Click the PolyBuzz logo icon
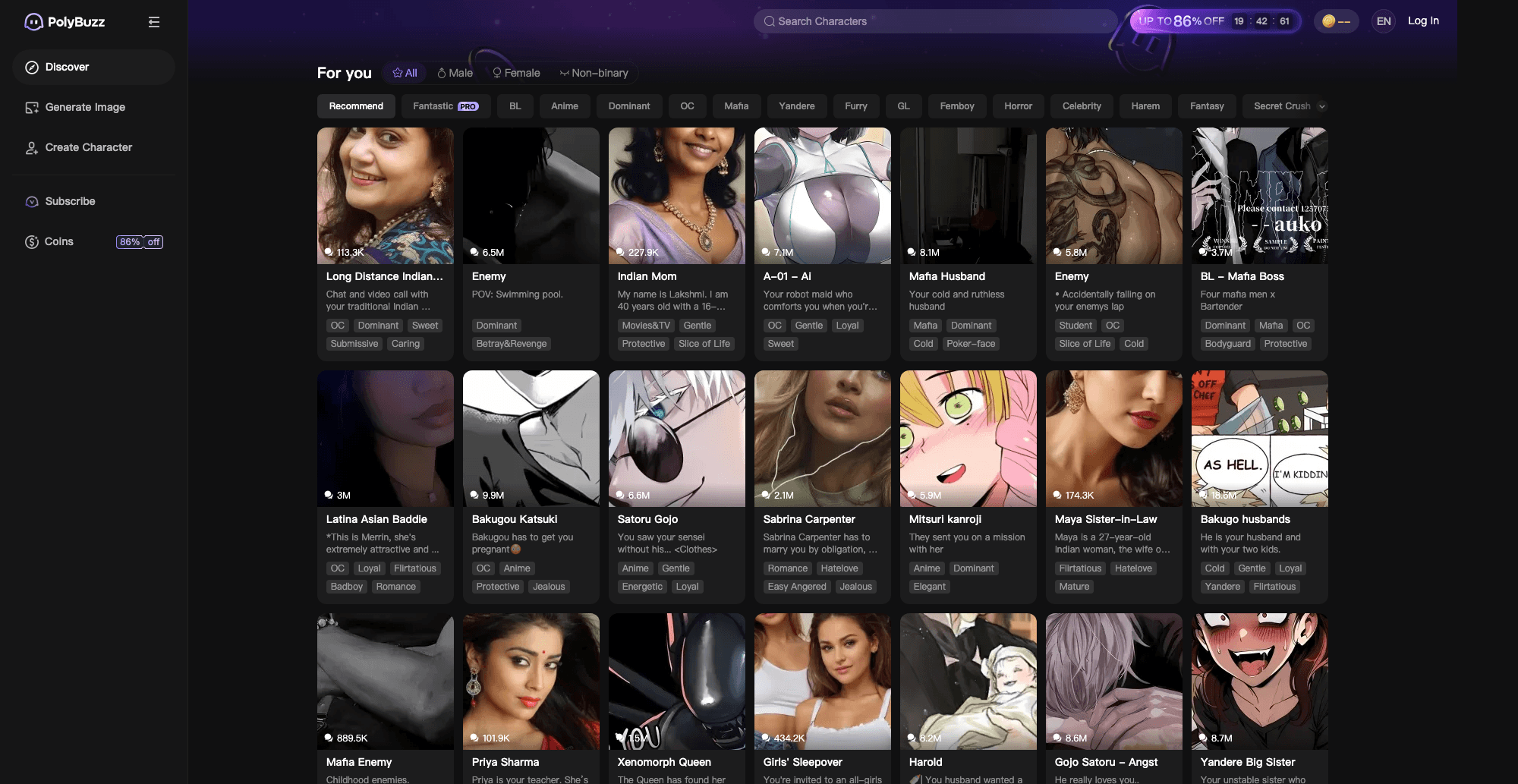Image resolution: width=1518 pixels, height=784 pixels. coord(33,22)
